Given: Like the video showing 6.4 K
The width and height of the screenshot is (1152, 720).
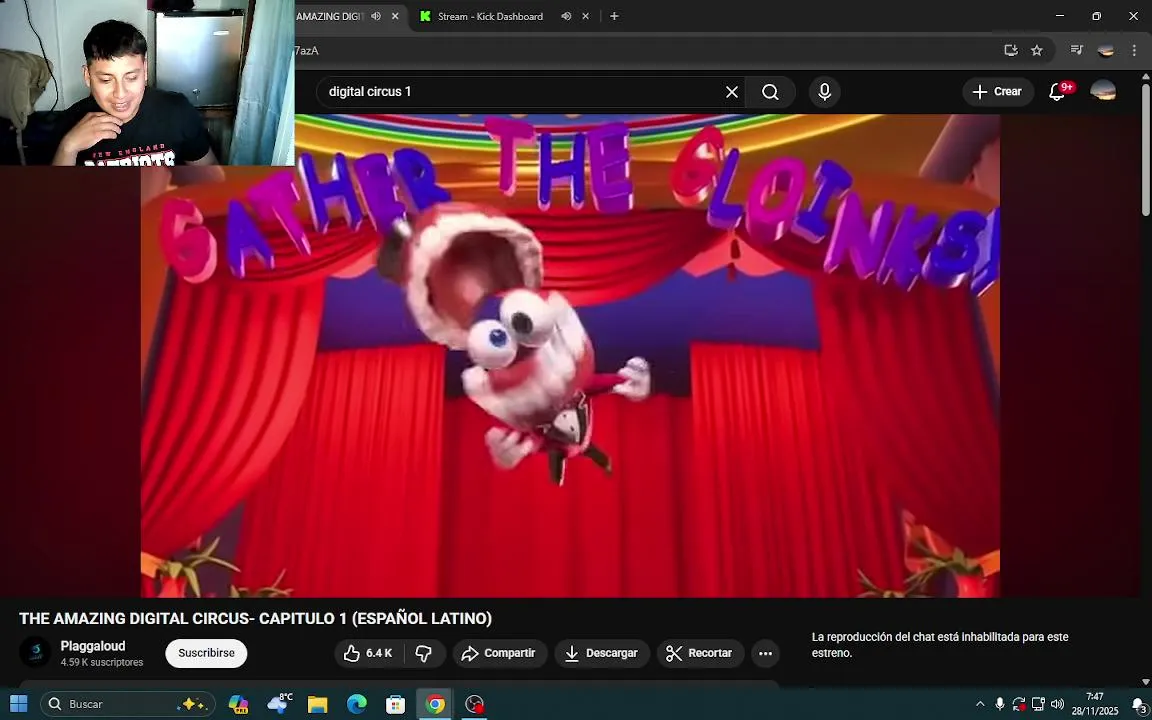Looking at the screenshot, I should coord(368,653).
